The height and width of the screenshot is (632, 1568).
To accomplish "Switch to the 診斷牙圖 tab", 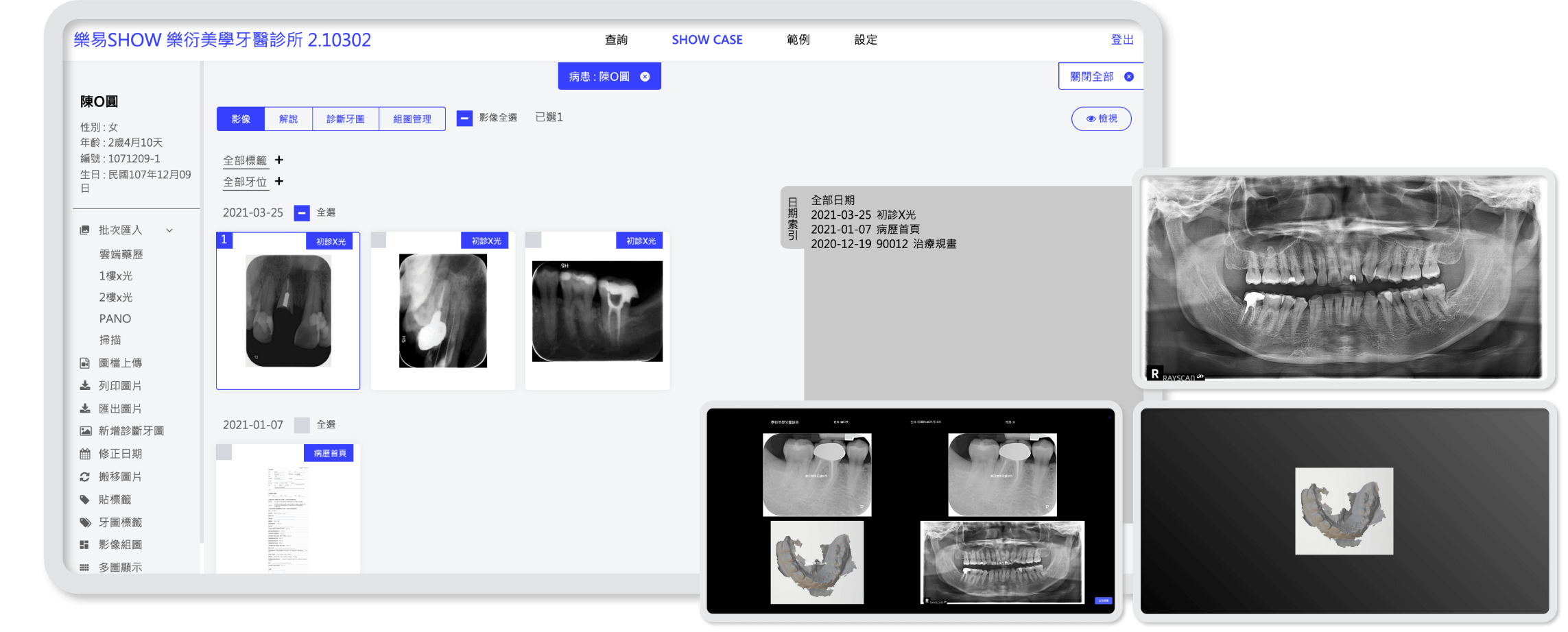I will pyautogui.click(x=345, y=118).
